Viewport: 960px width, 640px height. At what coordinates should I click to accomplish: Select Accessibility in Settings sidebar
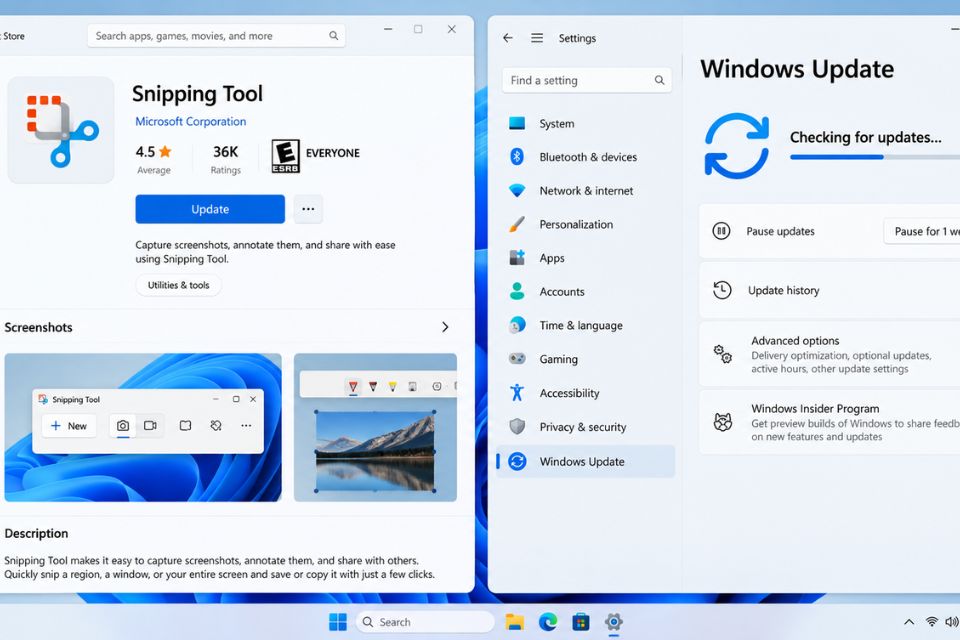coord(585,393)
